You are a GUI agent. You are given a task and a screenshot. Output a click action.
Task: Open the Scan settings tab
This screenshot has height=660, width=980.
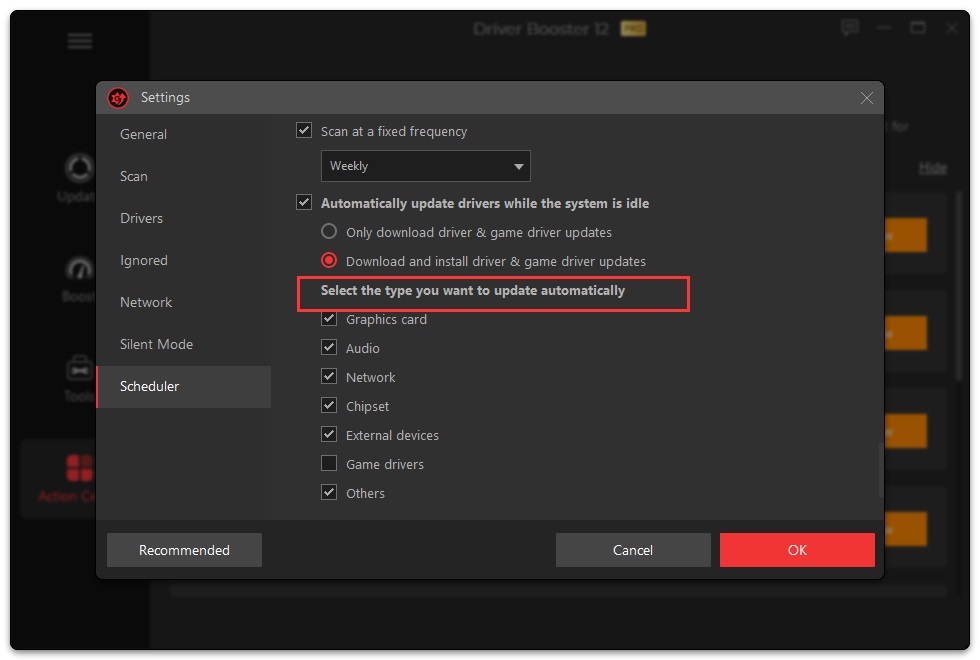pos(184,176)
